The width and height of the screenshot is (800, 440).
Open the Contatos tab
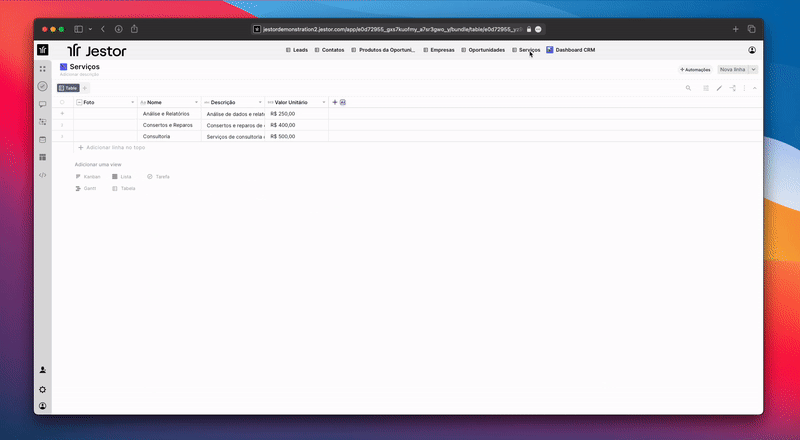329,50
